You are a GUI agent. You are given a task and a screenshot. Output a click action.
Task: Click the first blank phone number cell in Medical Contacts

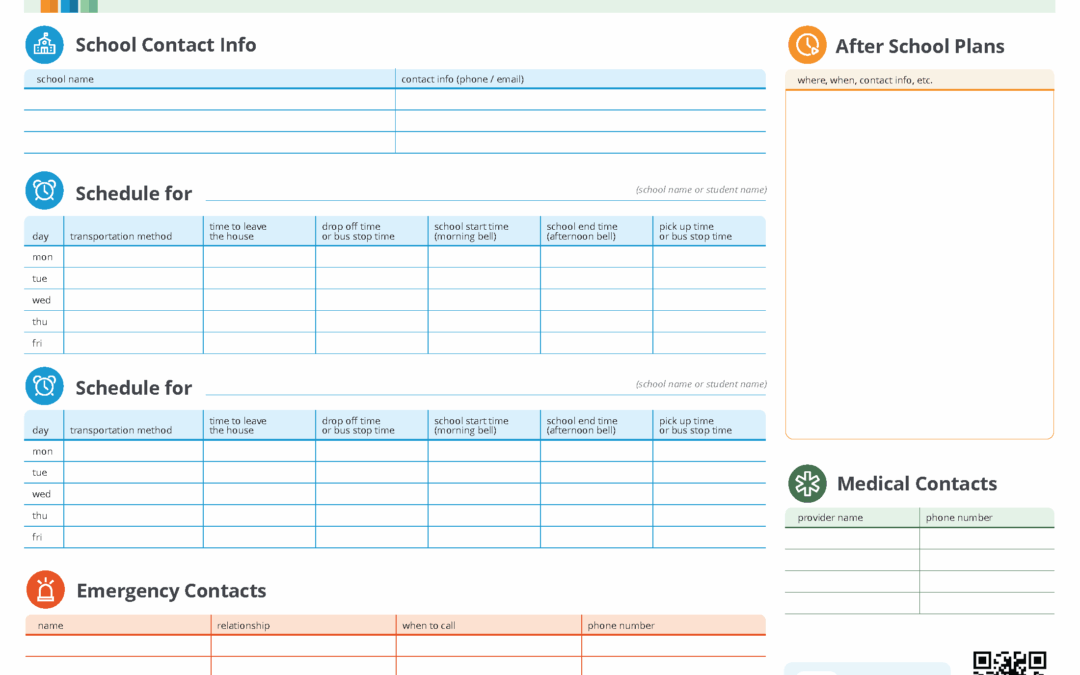pyautogui.click(x=987, y=539)
